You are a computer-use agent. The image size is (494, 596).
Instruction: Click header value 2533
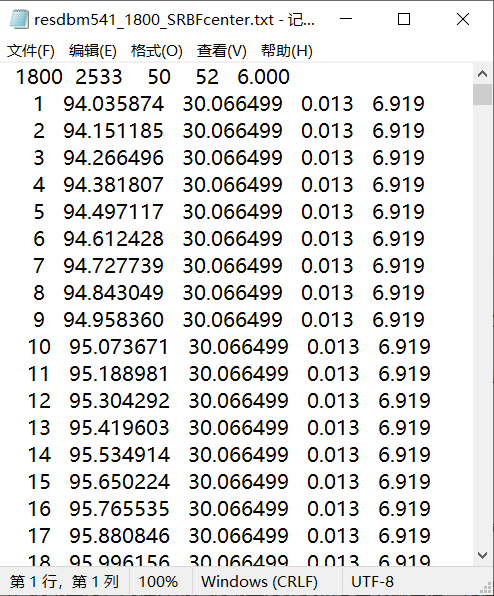pyautogui.click(x=98, y=77)
